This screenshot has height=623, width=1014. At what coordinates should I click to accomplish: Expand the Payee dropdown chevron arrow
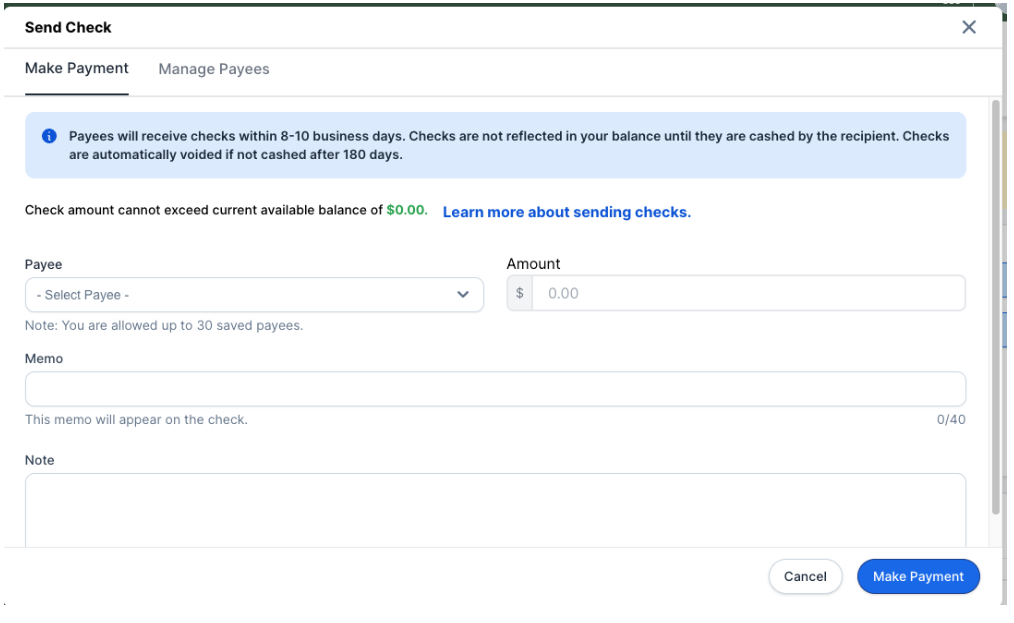click(x=463, y=295)
